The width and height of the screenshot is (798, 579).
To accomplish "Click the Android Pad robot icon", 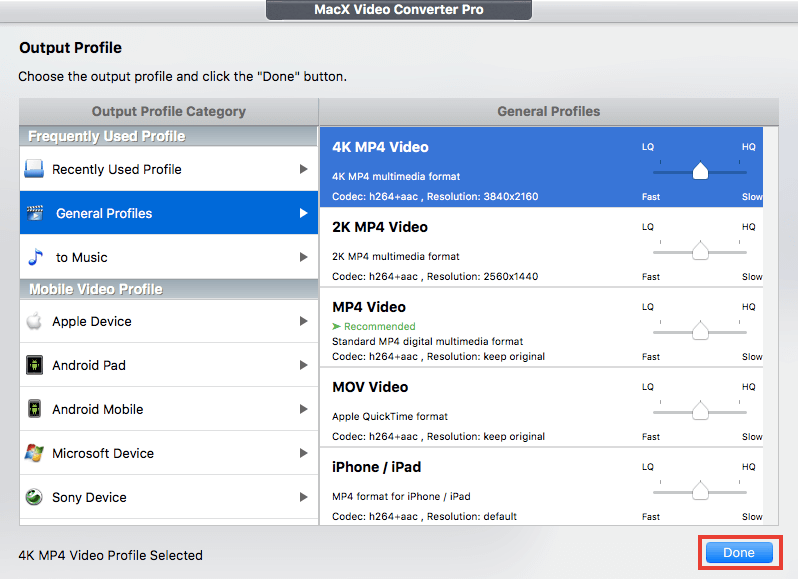I will pos(34,365).
